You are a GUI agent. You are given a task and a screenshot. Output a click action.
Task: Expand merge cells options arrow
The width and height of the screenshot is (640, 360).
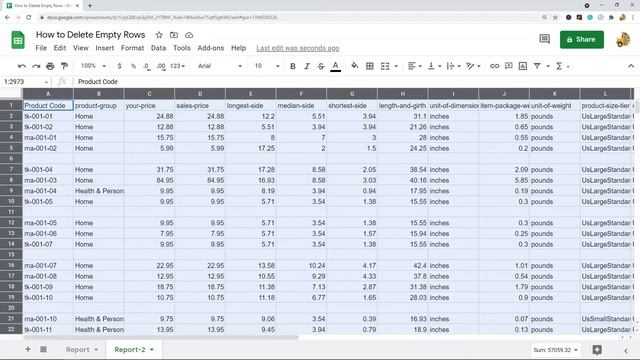[x=396, y=66]
